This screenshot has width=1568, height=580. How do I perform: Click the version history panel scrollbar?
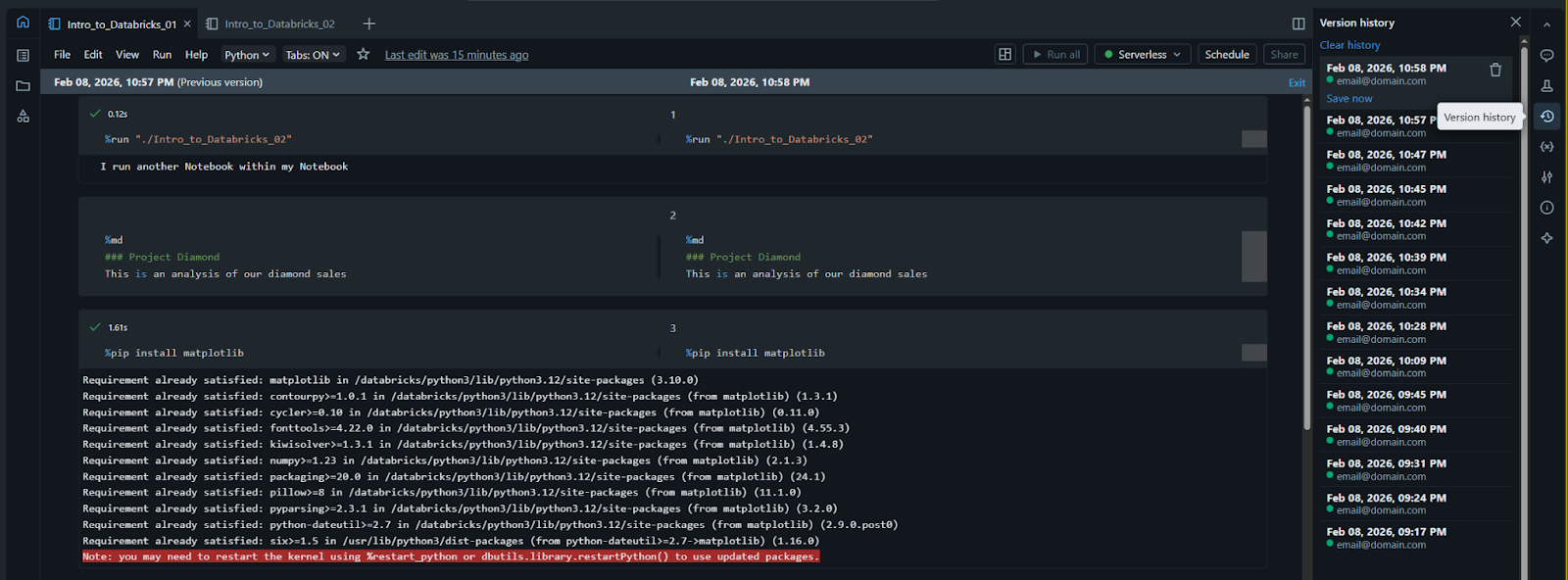click(1524, 294)
